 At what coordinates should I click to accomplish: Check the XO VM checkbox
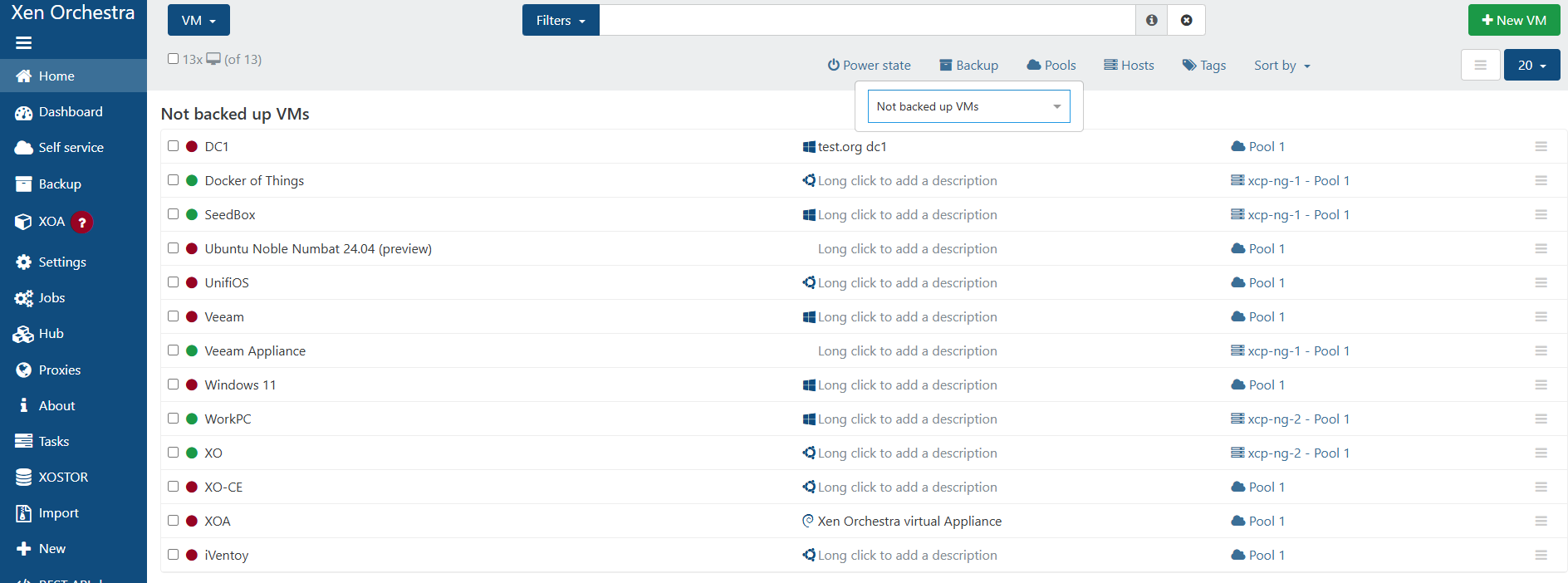pyautogui.click(x=173, y=452)
